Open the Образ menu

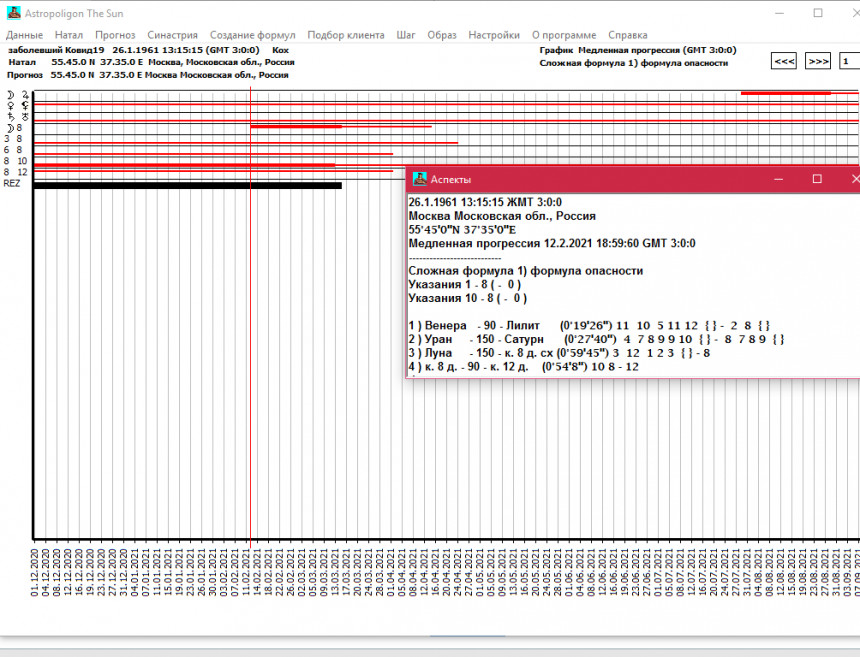442,35
